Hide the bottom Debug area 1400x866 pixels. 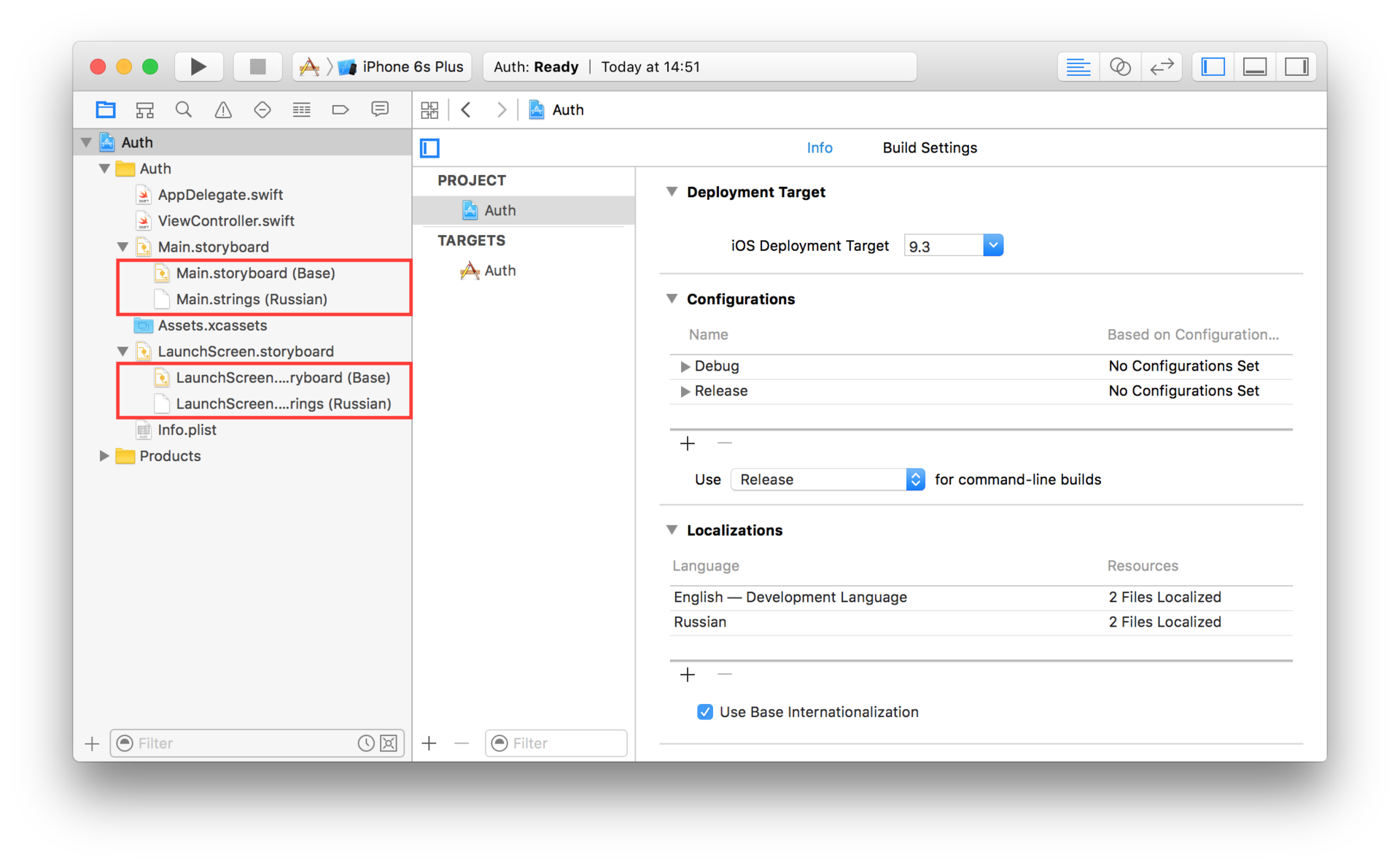[1254, 66]
